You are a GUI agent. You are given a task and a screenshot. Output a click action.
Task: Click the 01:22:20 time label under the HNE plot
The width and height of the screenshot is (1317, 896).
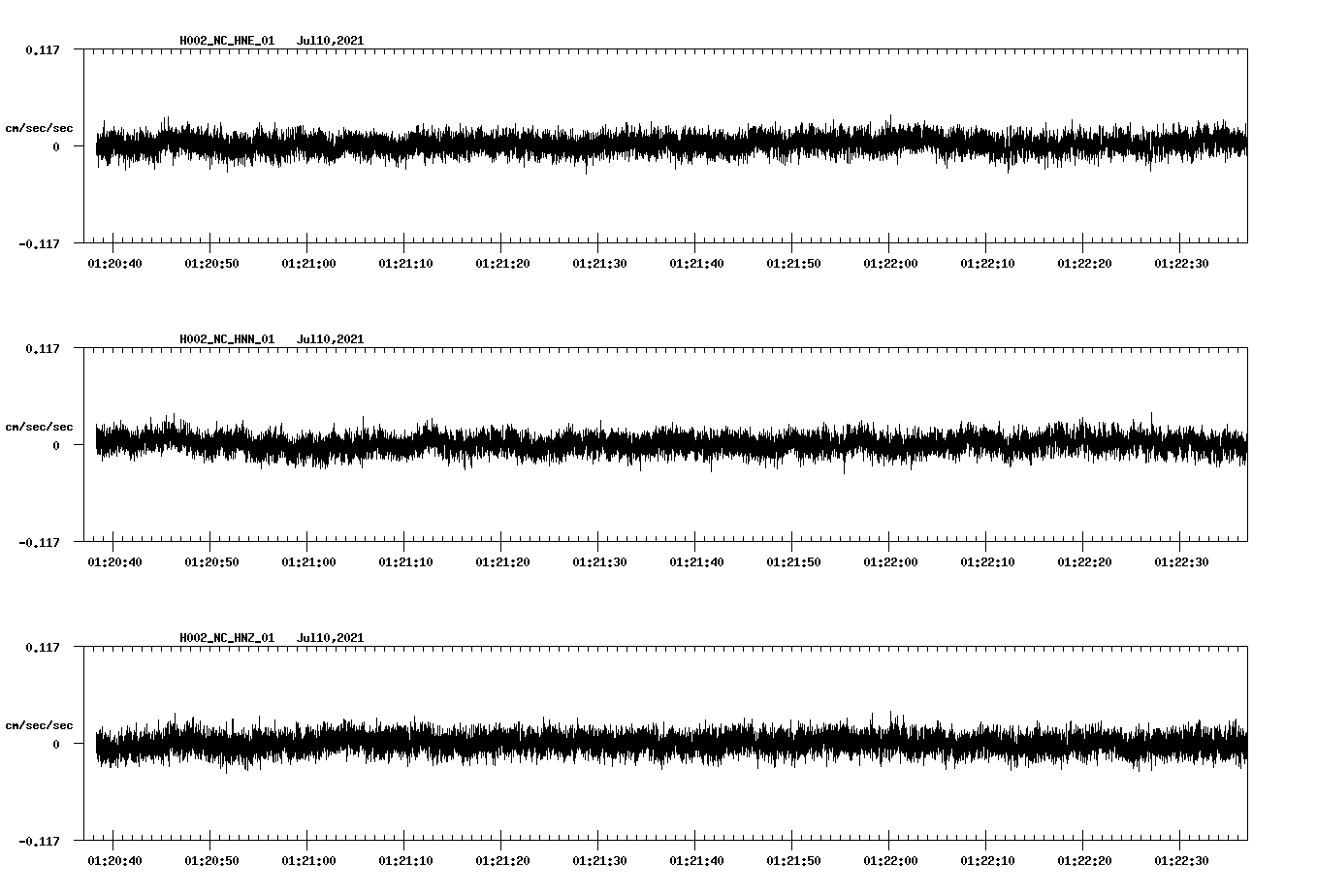(1084, 264)
